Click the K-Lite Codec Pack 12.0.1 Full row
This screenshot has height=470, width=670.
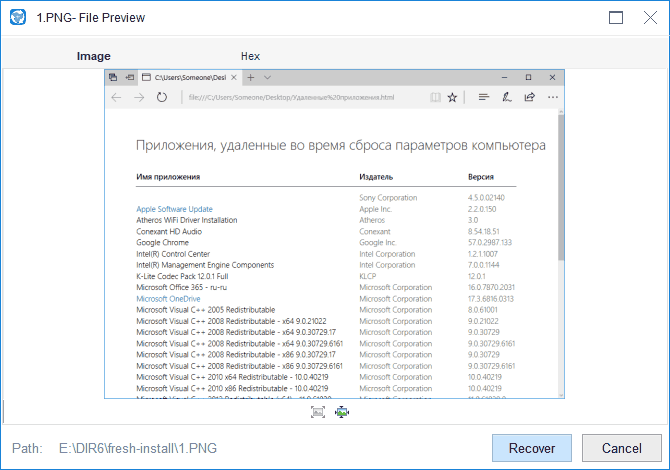pyautogui.click(x=182, y=276)
